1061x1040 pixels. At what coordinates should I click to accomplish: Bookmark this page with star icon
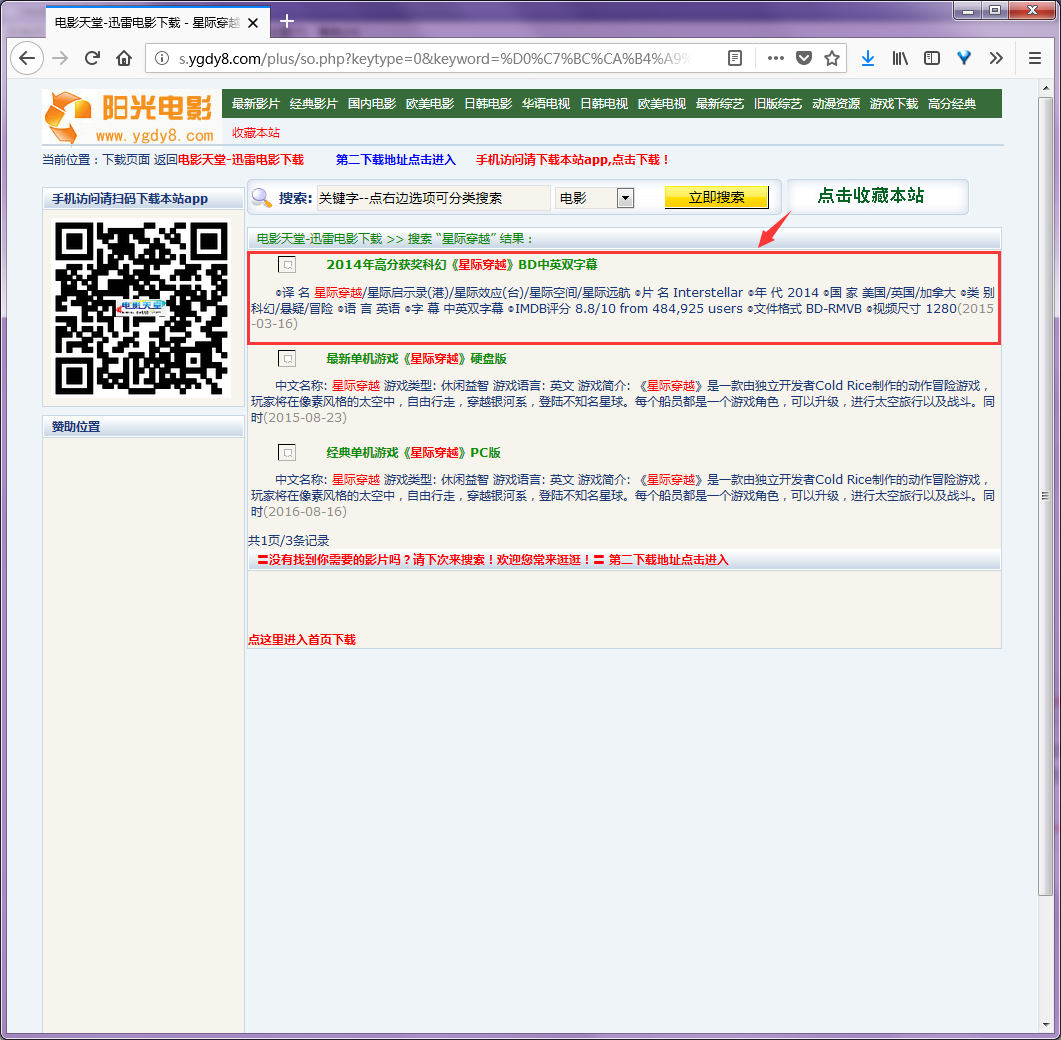832,59
